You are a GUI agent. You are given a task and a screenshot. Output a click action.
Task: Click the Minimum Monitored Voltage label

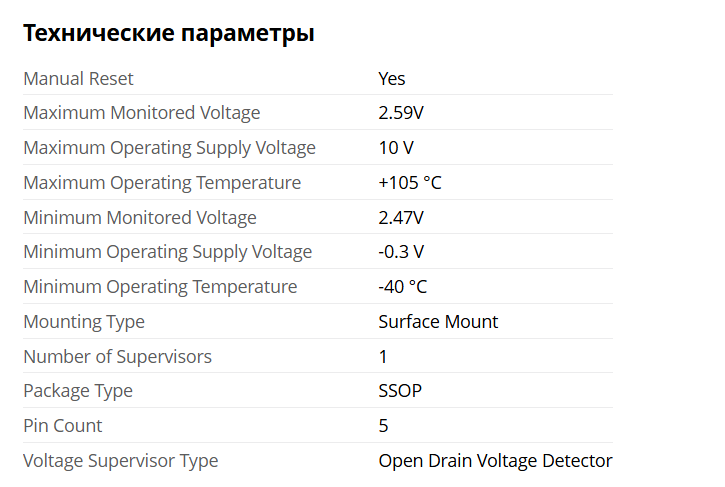(x=140, y=218)
